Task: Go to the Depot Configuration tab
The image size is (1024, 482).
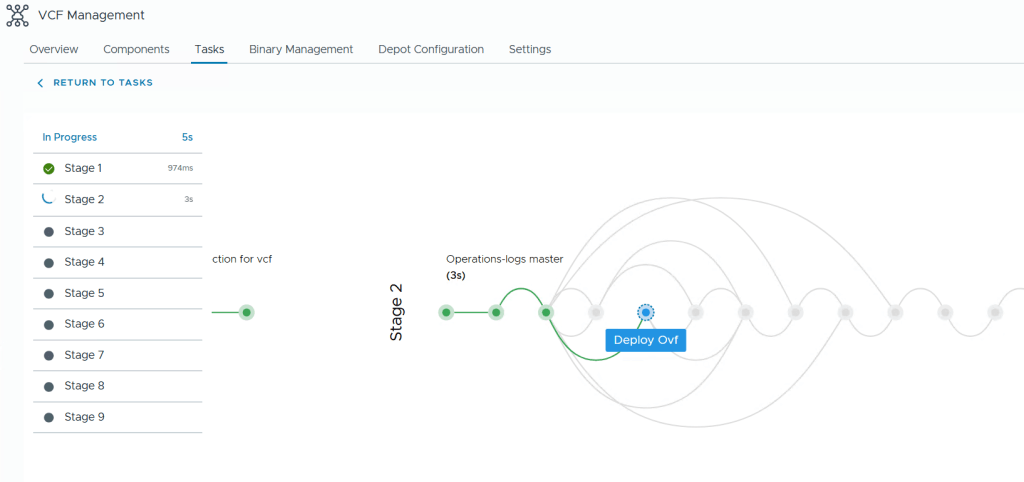Action: click(431, 49)
